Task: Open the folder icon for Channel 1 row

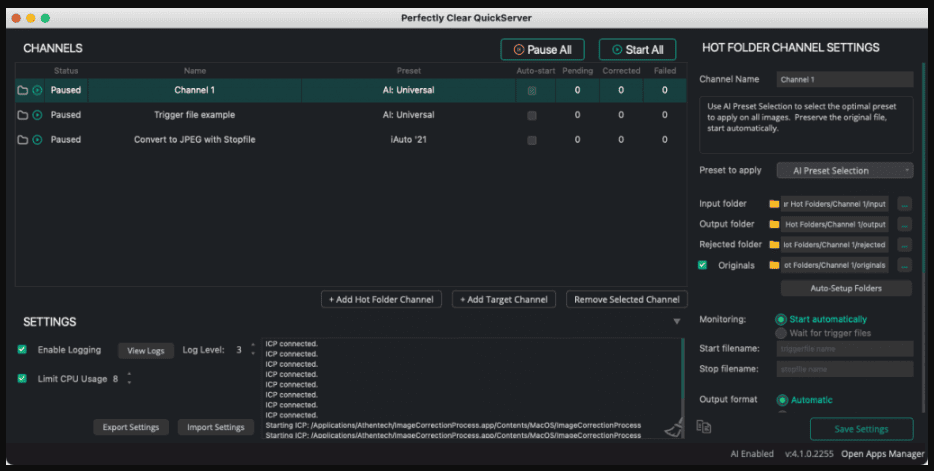Action: pos(23,91)
